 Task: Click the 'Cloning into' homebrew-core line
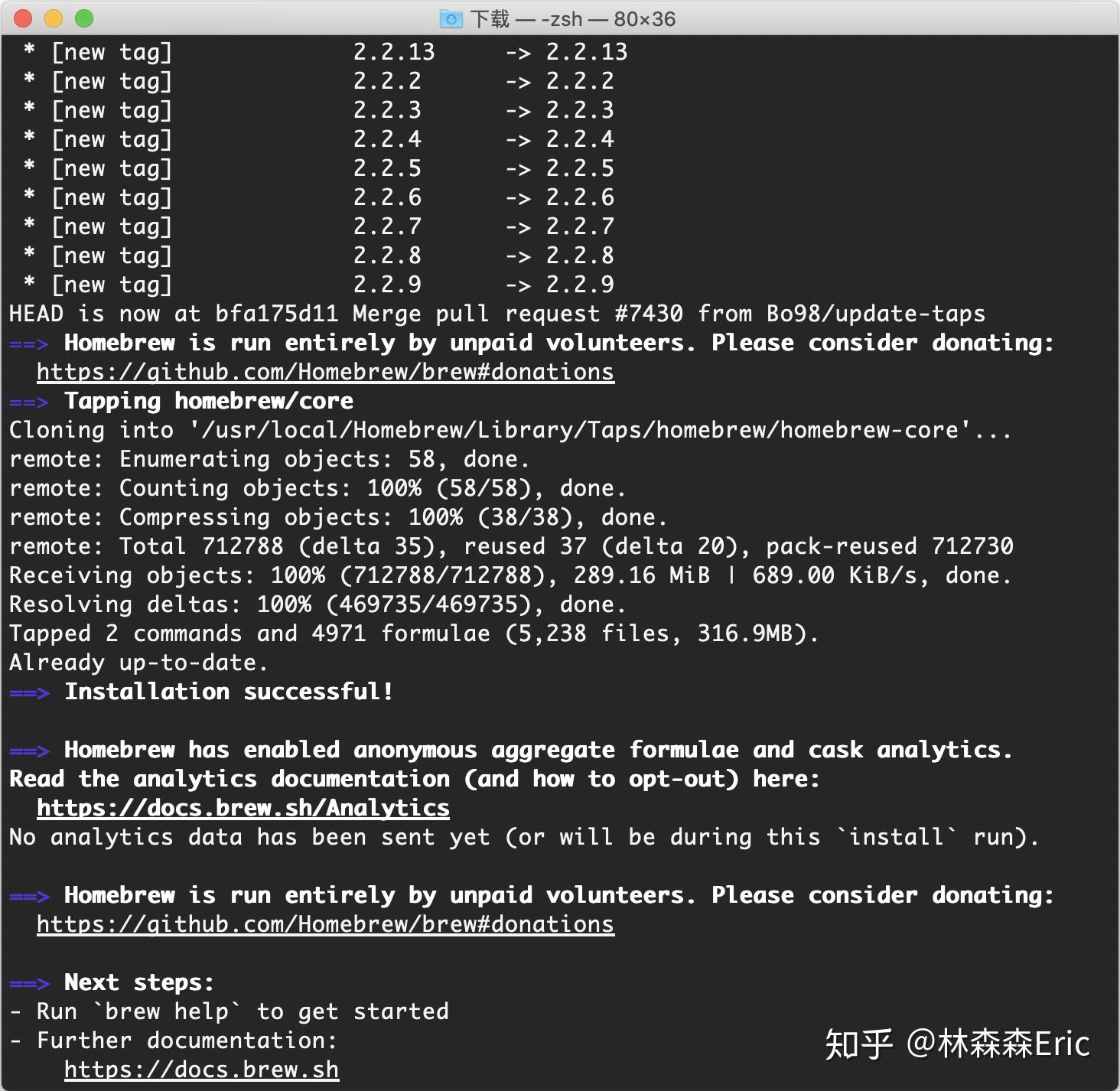coord(510,430)
